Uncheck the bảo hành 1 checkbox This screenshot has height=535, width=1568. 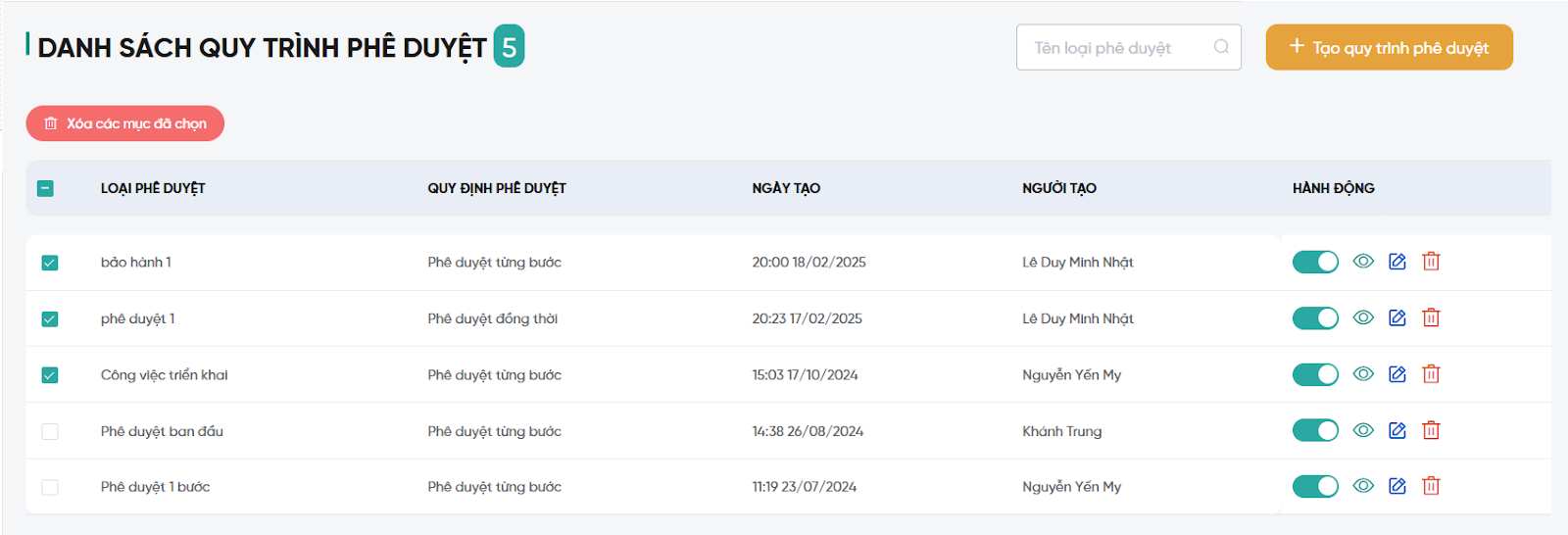(x=50, y=263)
